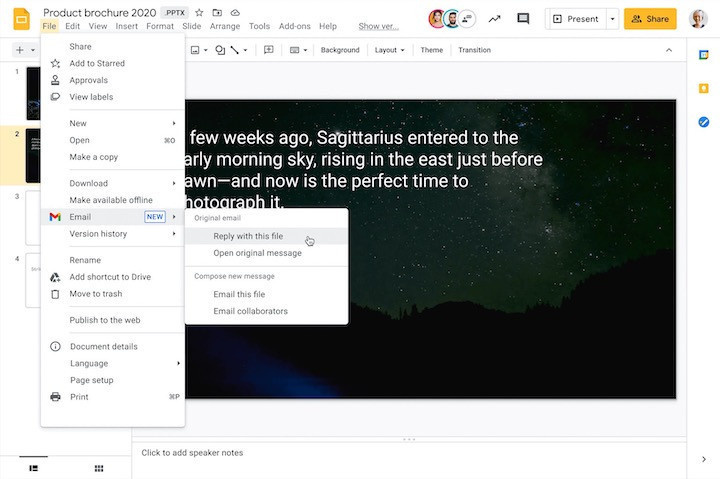
Task: Select Email this file
Action: coord(266,294)
